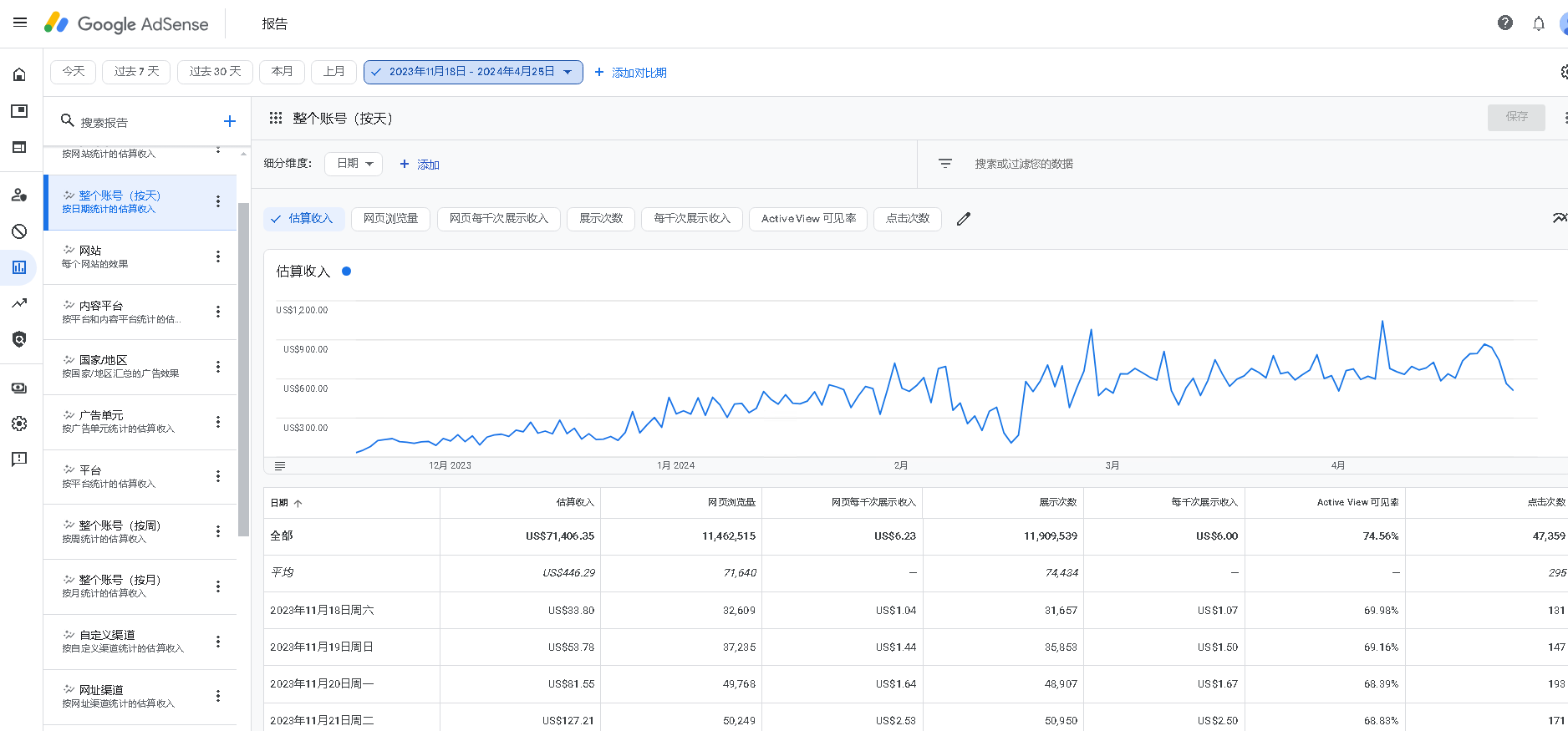This screenshot has height=731, width=1568.
Task: Open the date range dropdown
Action: tap(473, 72)
